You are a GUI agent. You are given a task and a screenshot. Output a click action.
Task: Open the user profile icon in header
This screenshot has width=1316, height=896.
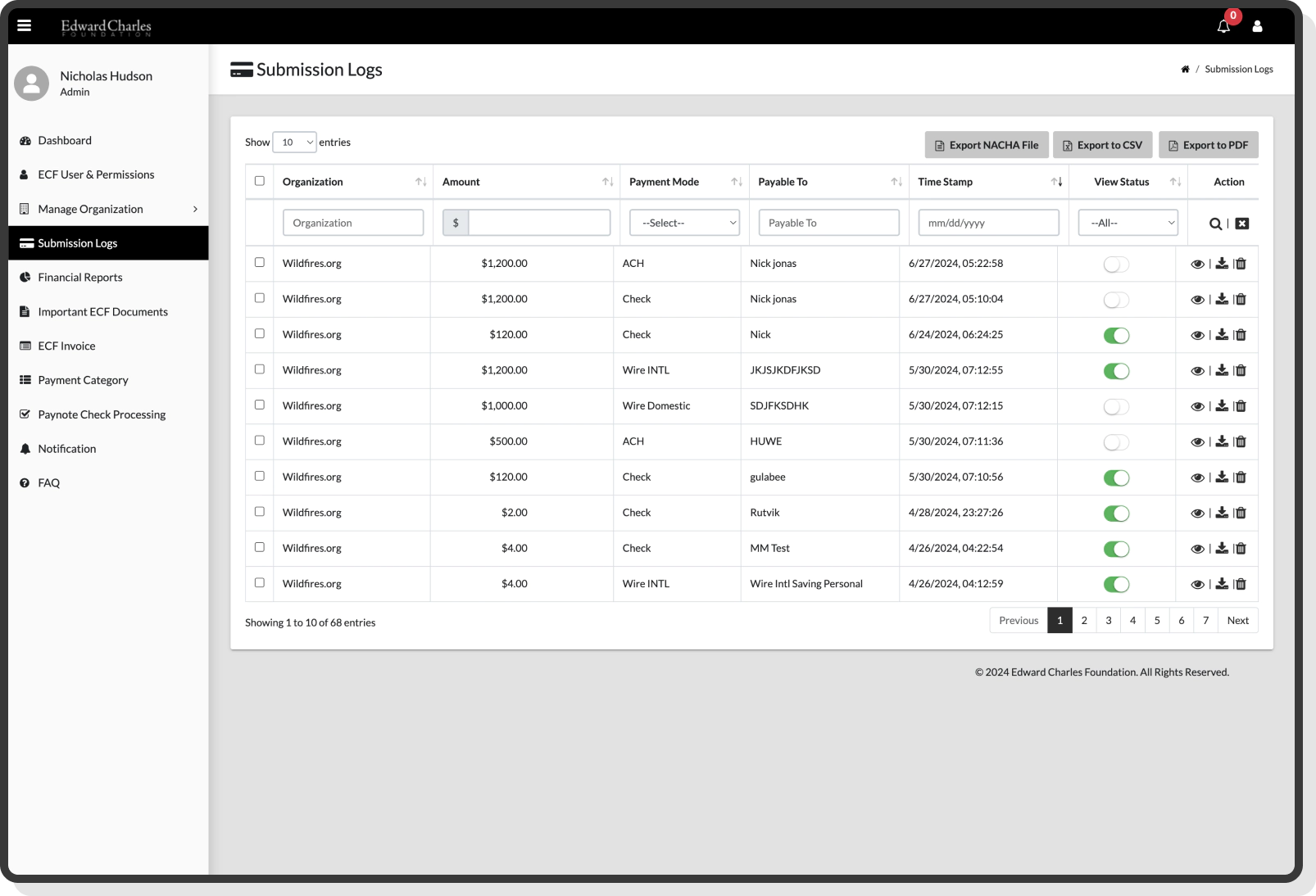(x=1257, y=26)
